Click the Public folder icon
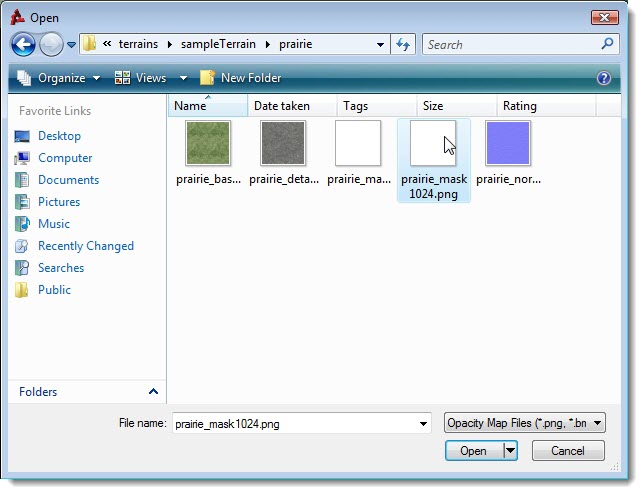The image size is (643, 494). (x=22, y=290)
